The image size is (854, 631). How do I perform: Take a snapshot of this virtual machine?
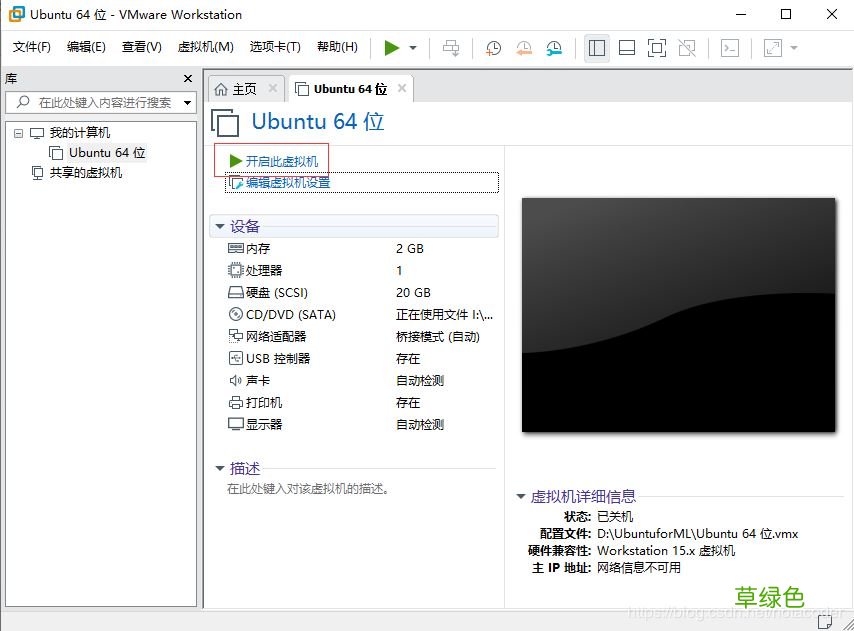point(493,48)
